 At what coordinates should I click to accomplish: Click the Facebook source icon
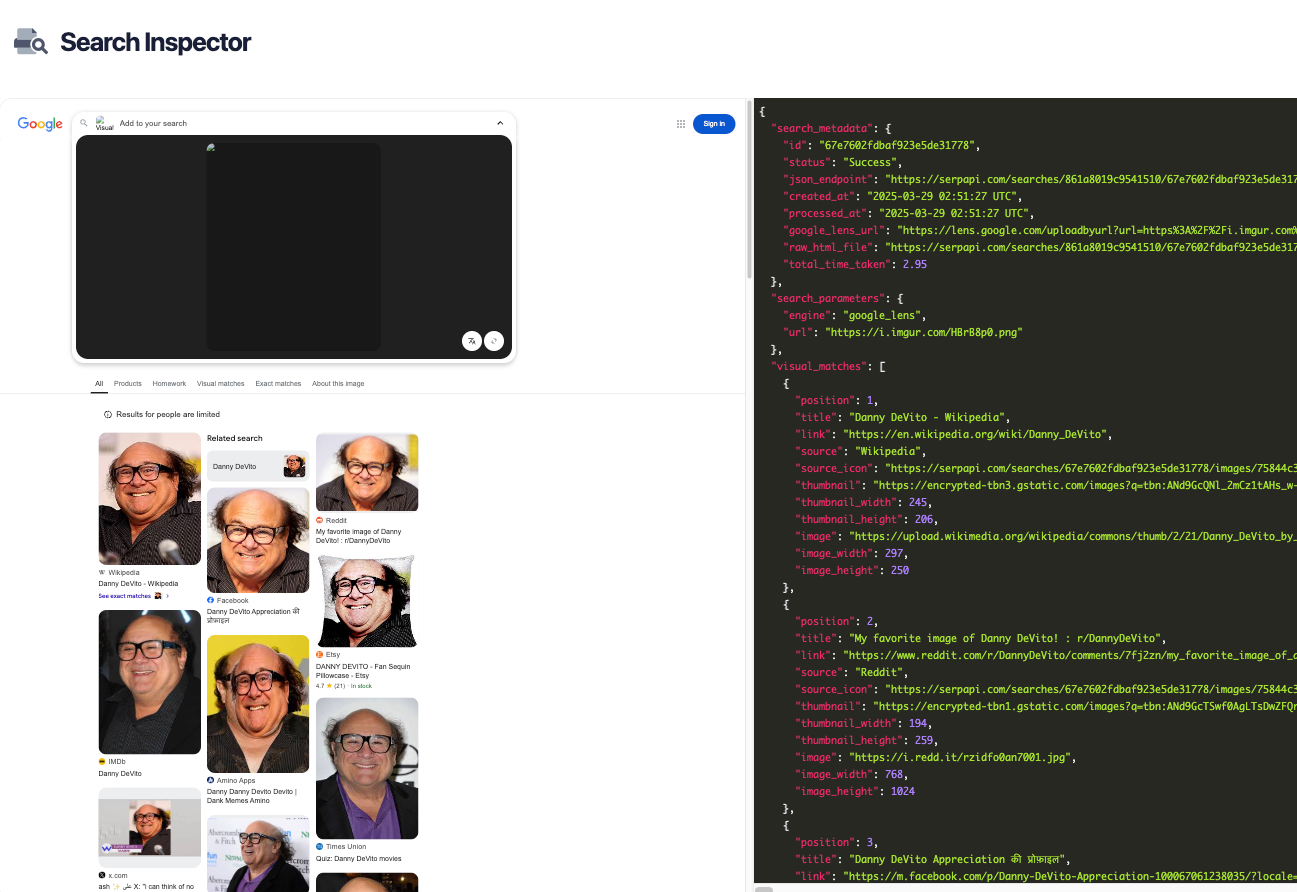tap(211, 600)
